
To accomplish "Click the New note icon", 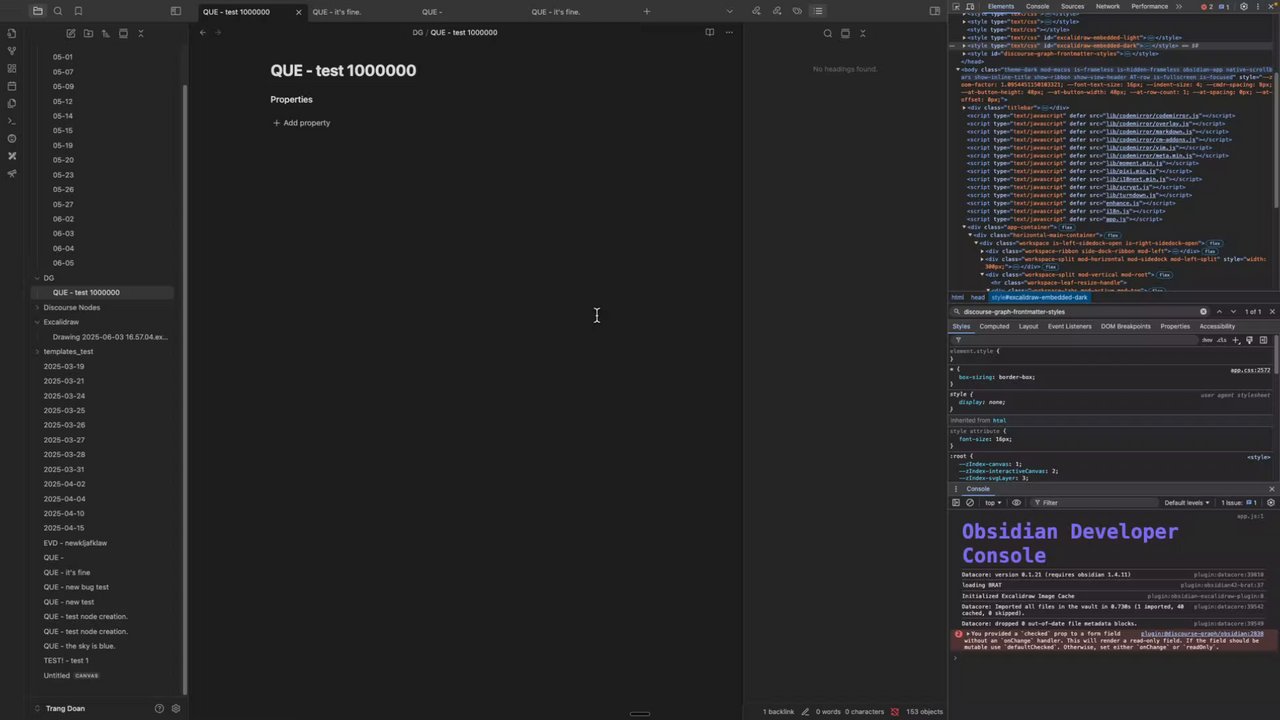I will [x=71, y=33].
